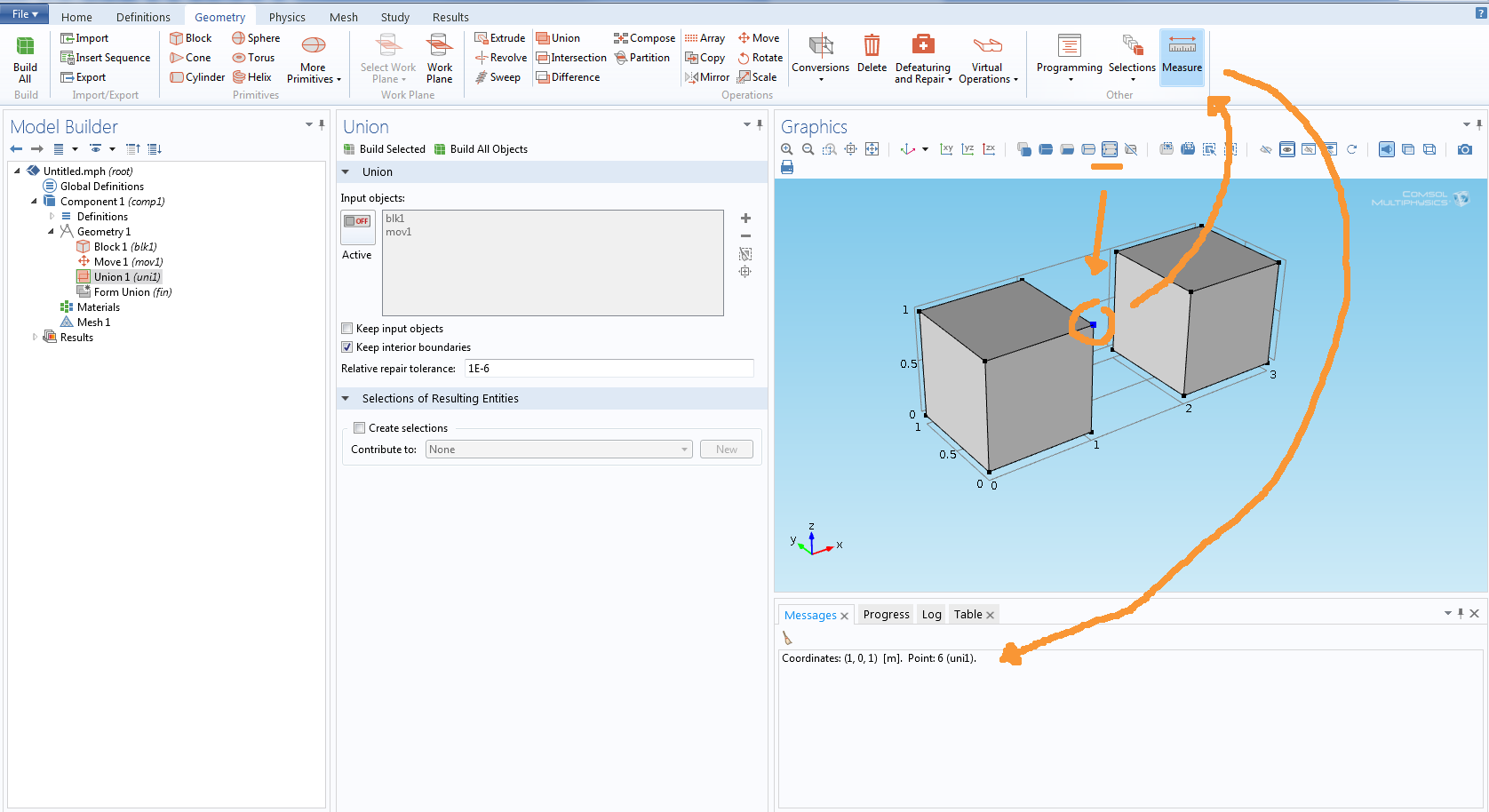Switch to the Physics ribbon tab
1489x812 pixels.
point(286,17)
